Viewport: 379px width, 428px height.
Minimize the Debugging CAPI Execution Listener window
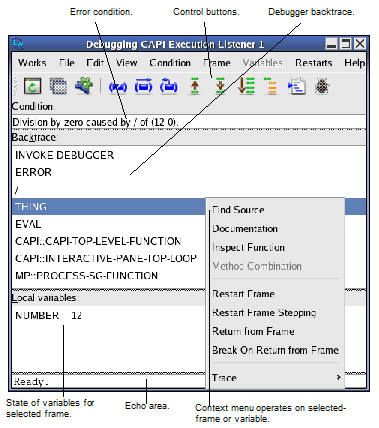tap(332, 44)
